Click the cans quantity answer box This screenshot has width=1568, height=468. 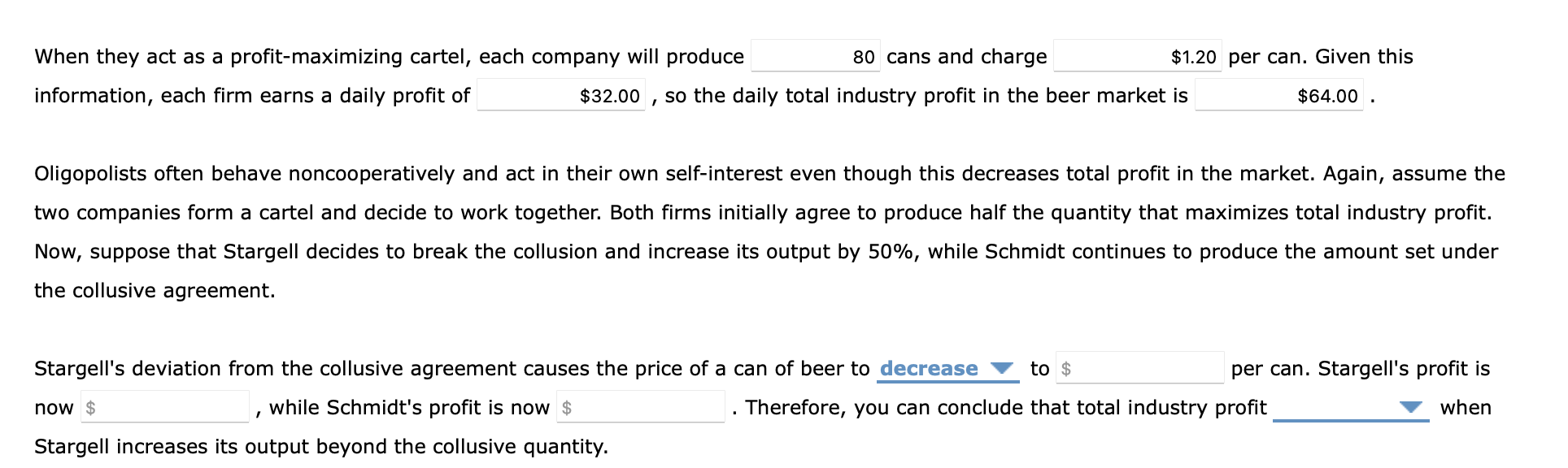coord(813,57)
